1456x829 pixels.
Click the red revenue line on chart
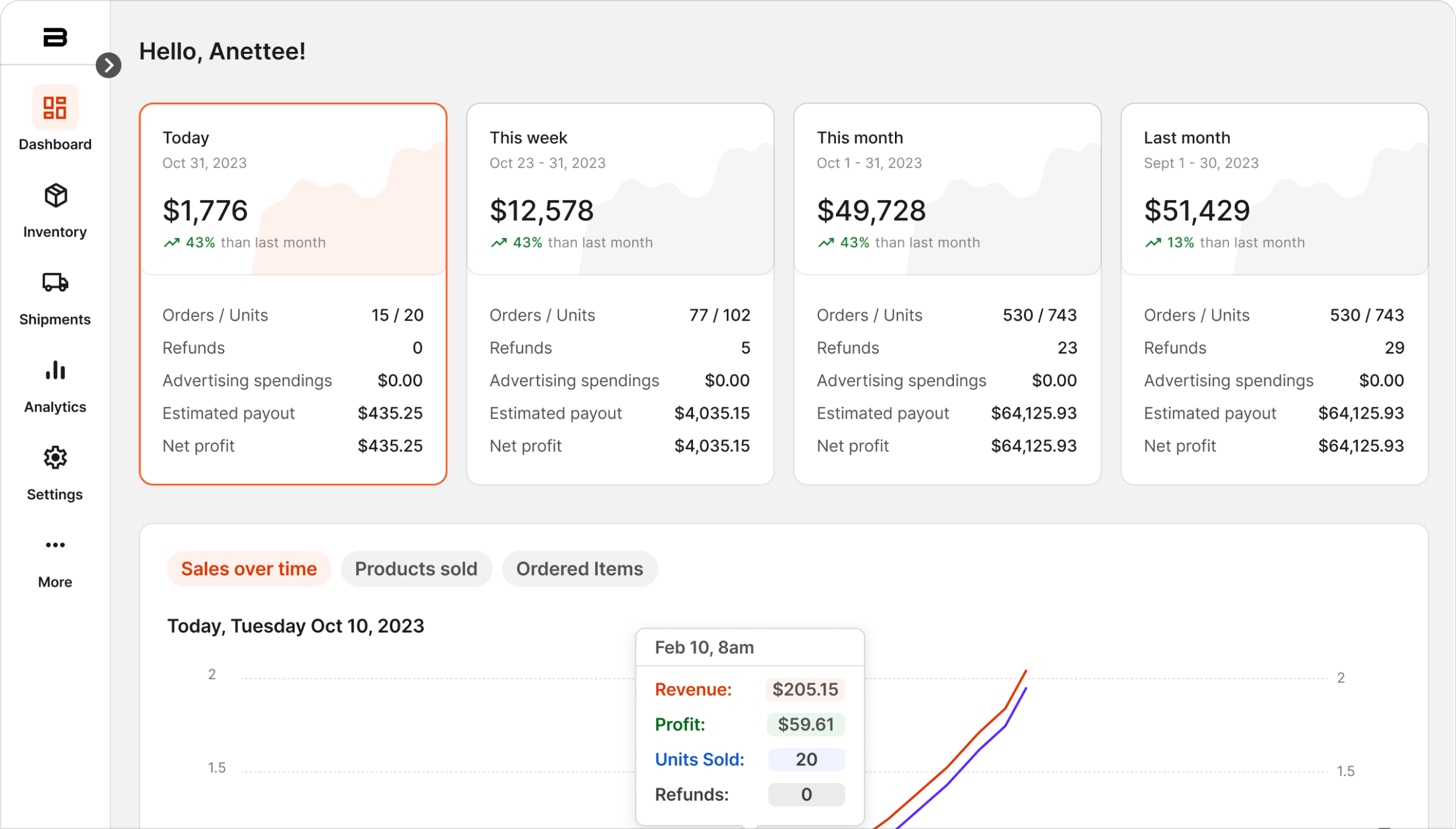tap(949, 767)
